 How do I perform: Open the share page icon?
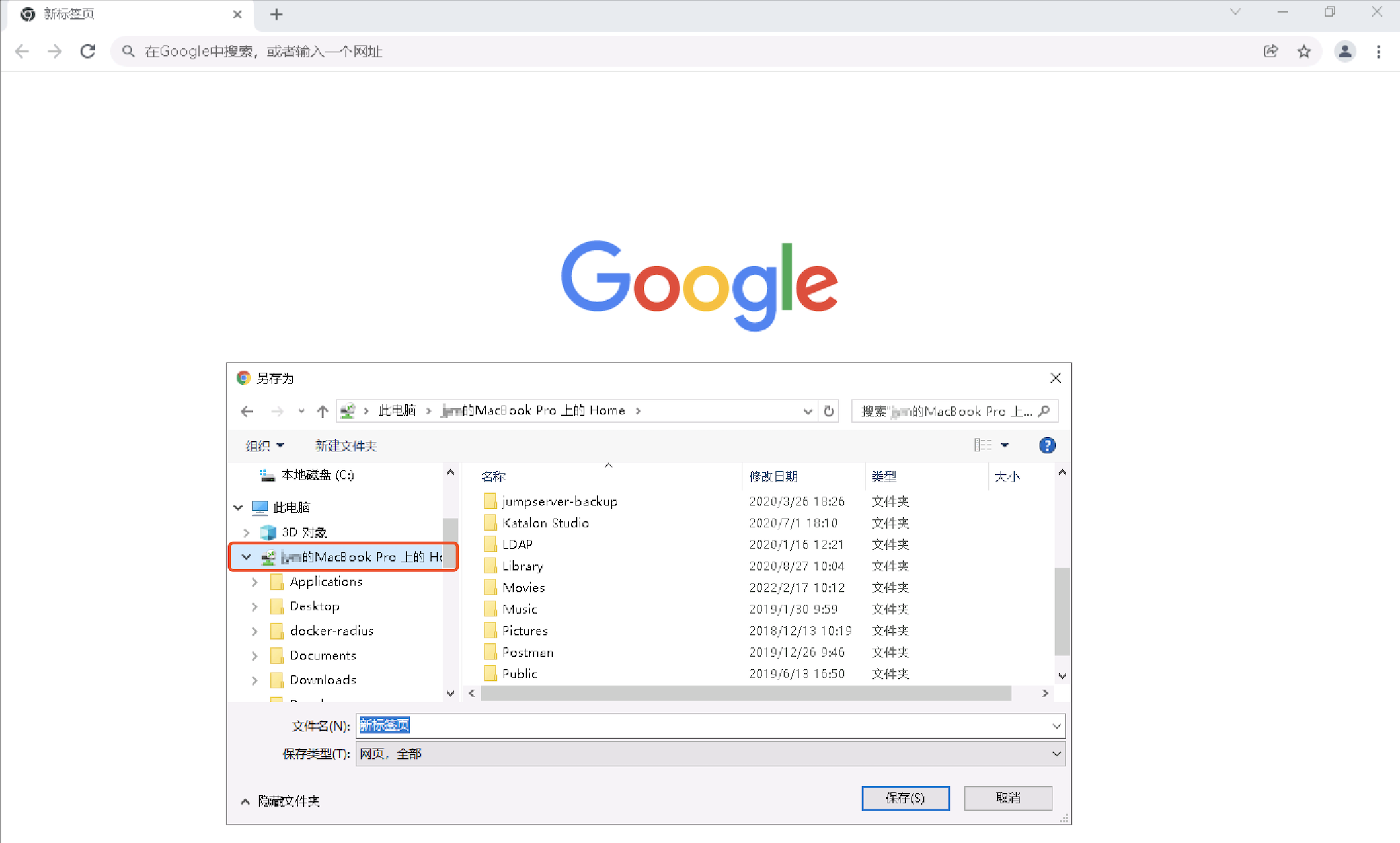click(1270, 52)
